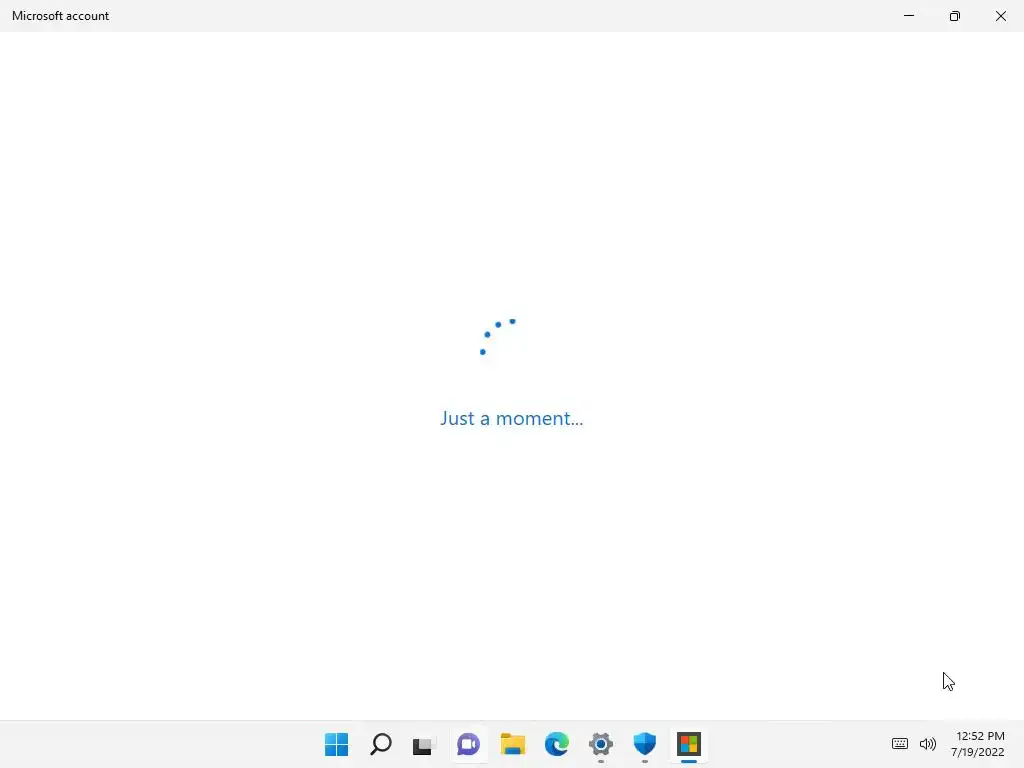
Task: Click the 'Just a moment...' text
Action: pyautogui.click(x=511, y=418)
